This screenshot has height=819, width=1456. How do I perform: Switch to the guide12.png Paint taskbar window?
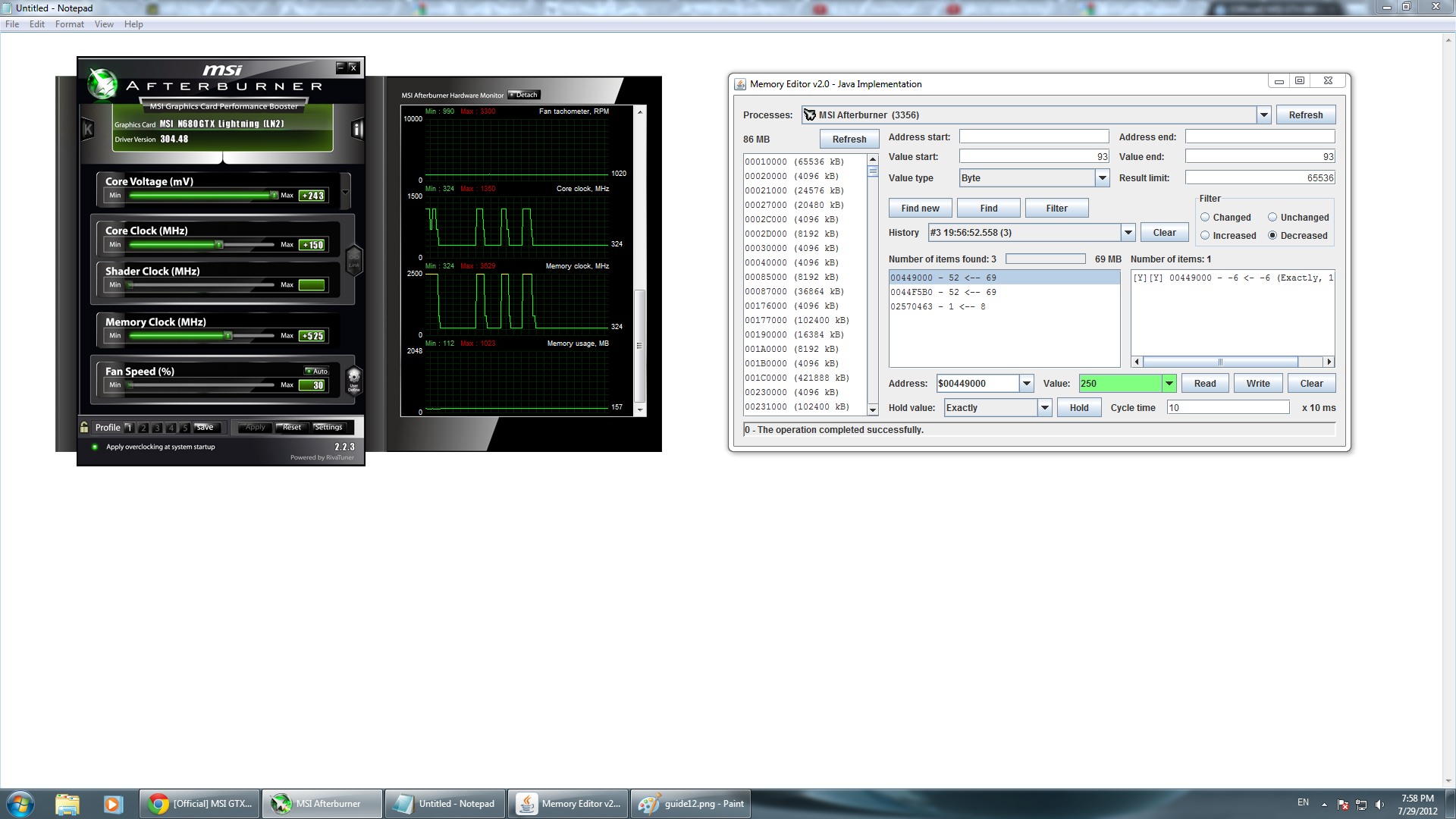(691, 804)
